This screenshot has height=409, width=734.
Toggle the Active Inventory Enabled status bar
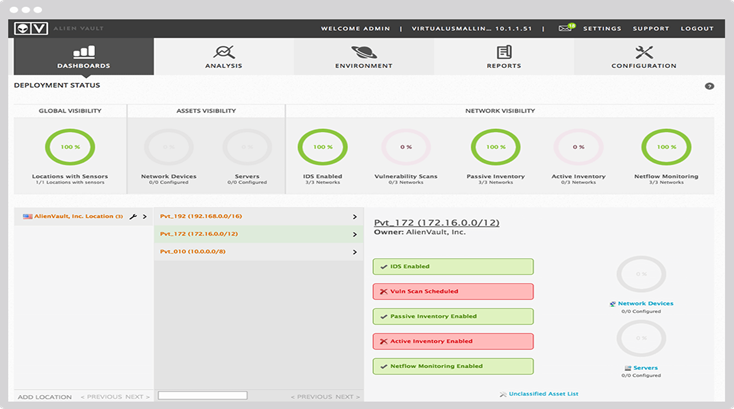tap(453, 342)
